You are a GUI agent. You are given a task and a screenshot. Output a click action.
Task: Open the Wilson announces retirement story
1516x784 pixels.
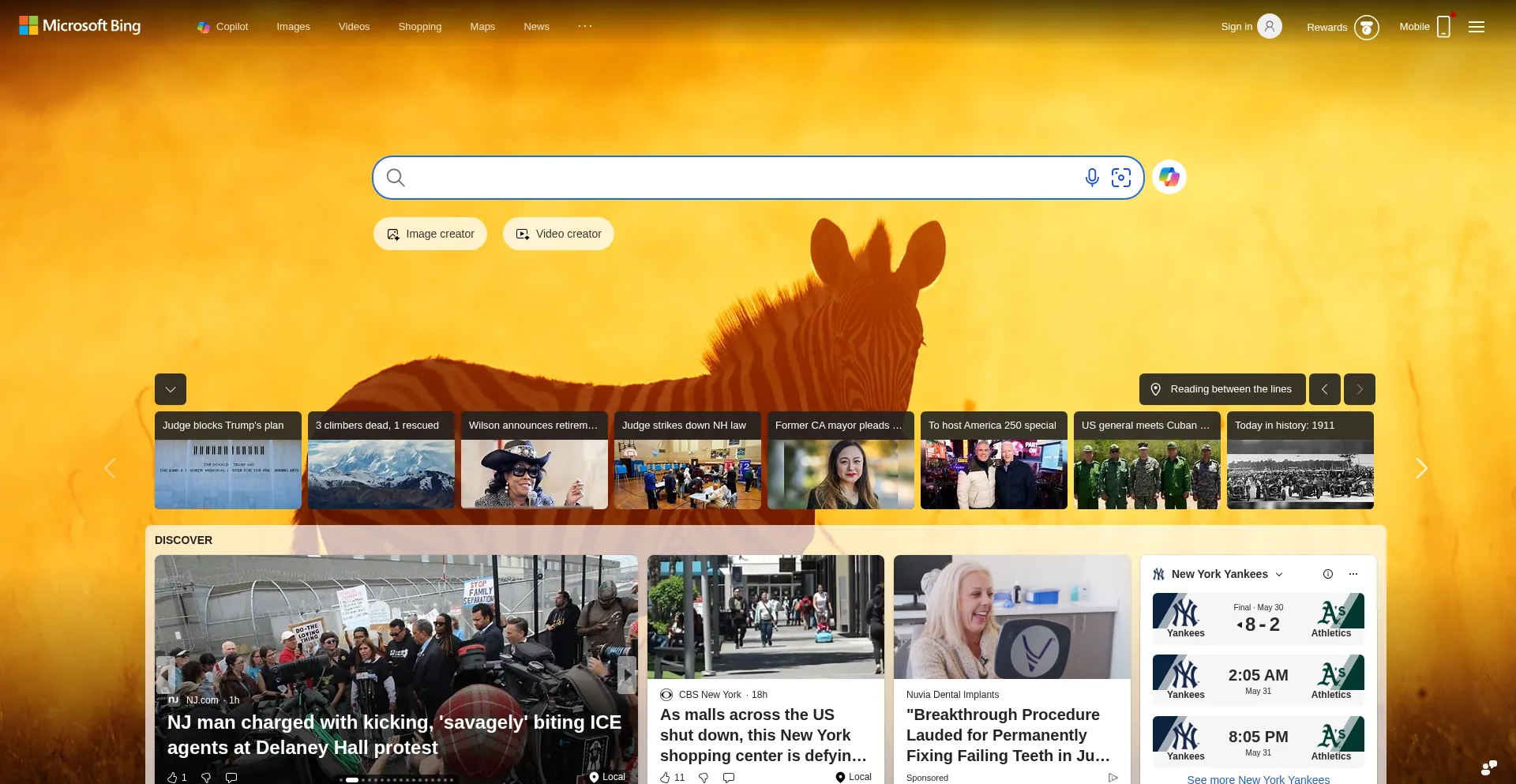pos(535,460)
